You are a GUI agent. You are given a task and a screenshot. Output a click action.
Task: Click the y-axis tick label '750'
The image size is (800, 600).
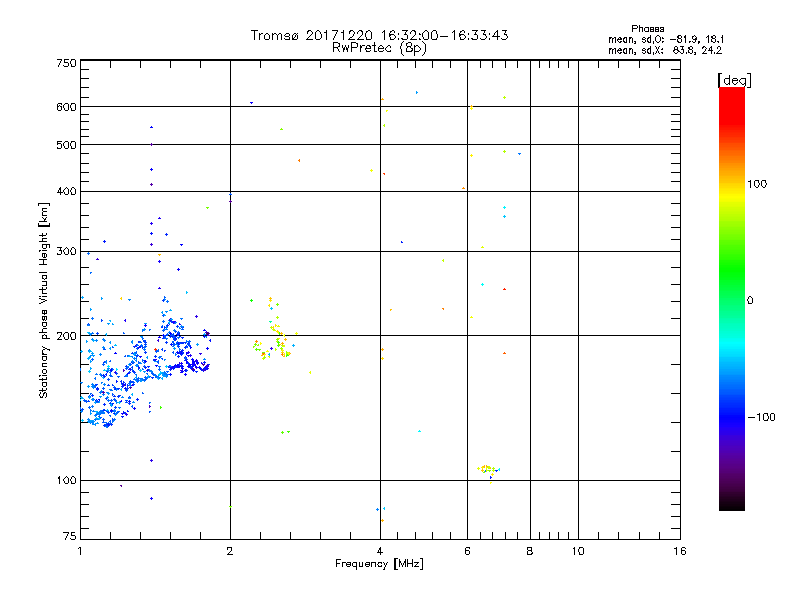[66, 63]
